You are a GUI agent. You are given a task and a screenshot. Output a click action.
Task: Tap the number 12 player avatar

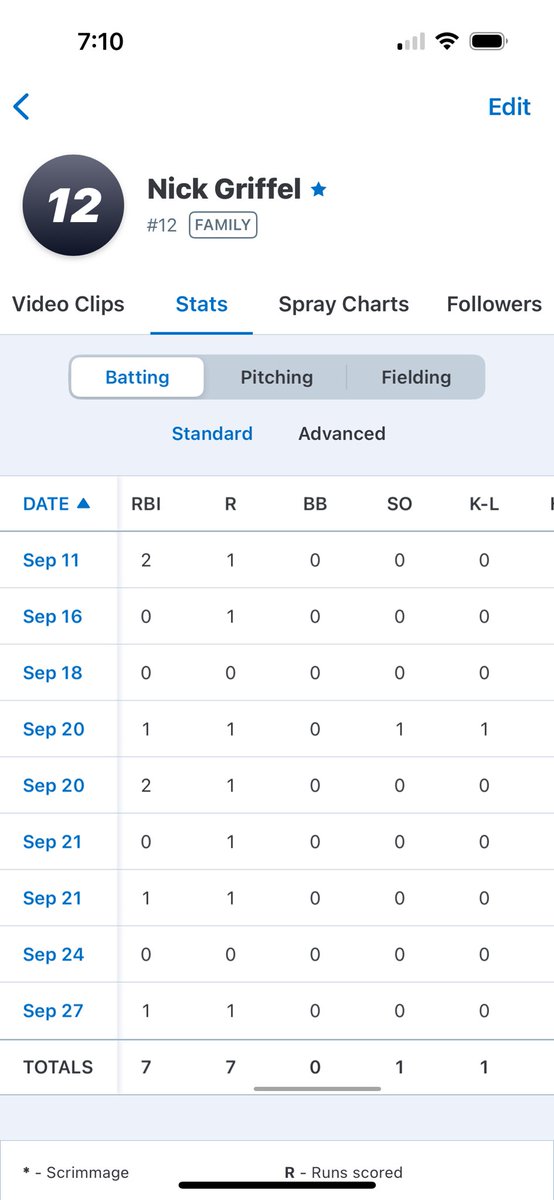pos(73,205)
